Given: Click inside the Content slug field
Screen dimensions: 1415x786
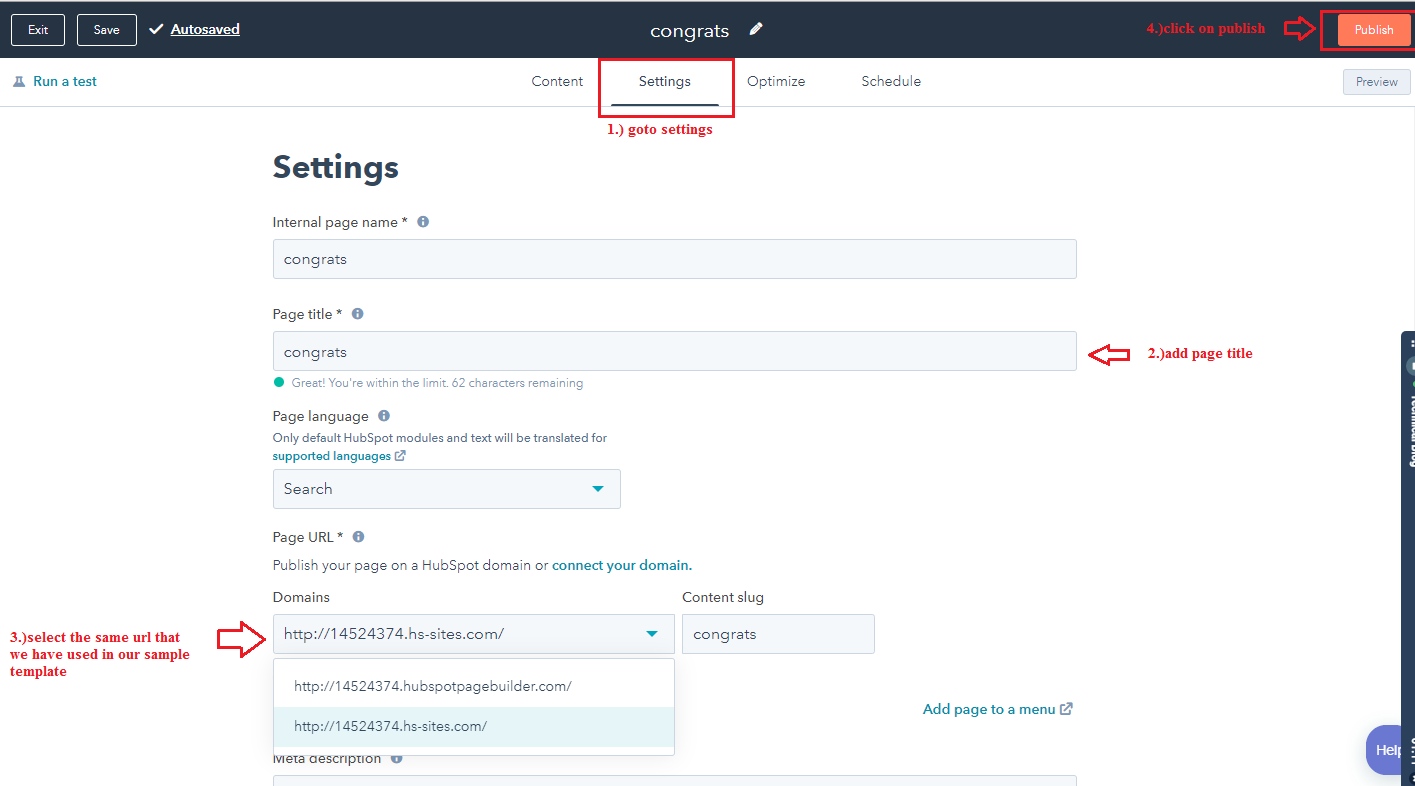Looking at the screenshot, I should [778, 633].
